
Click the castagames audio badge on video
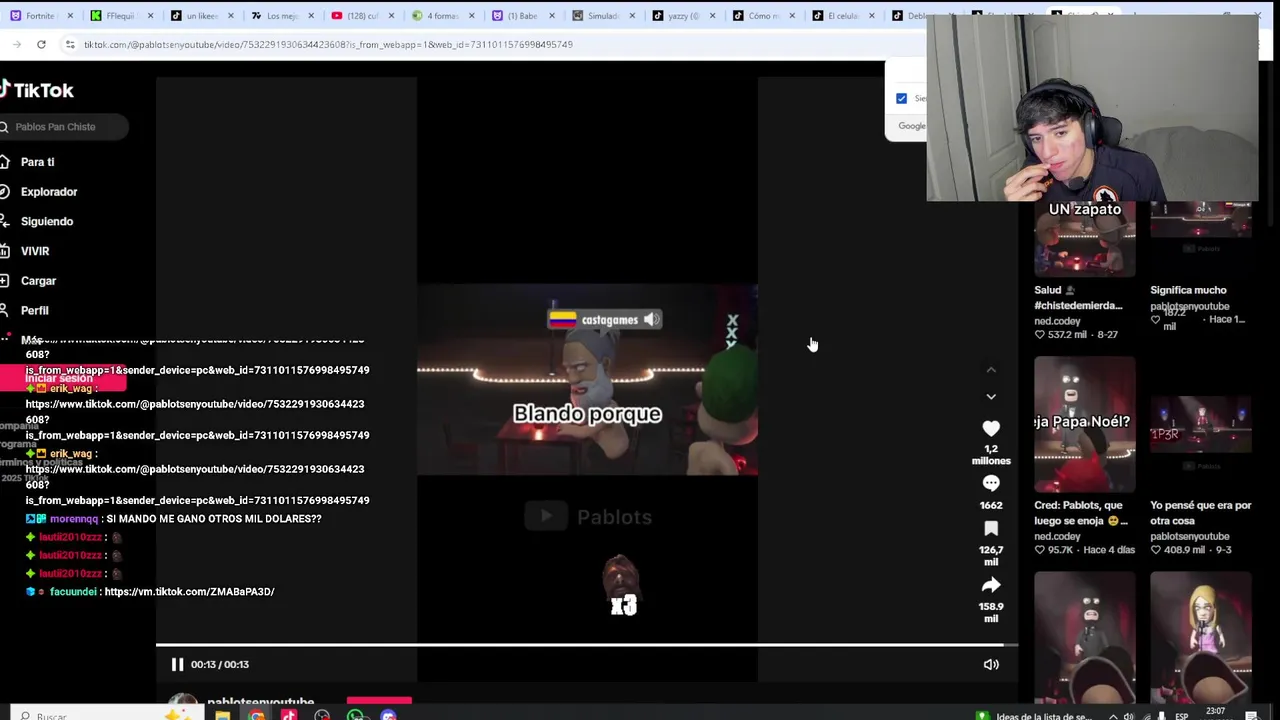point(604,319)
